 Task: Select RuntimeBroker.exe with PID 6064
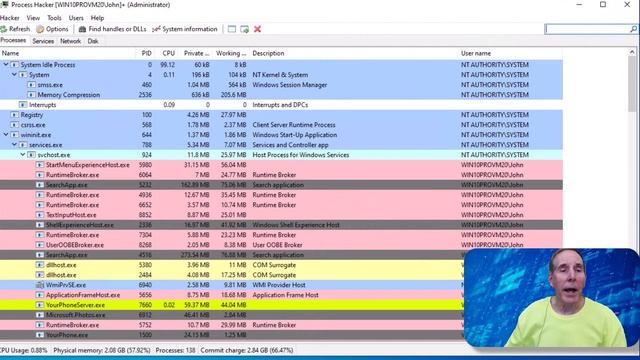point(281,175)
